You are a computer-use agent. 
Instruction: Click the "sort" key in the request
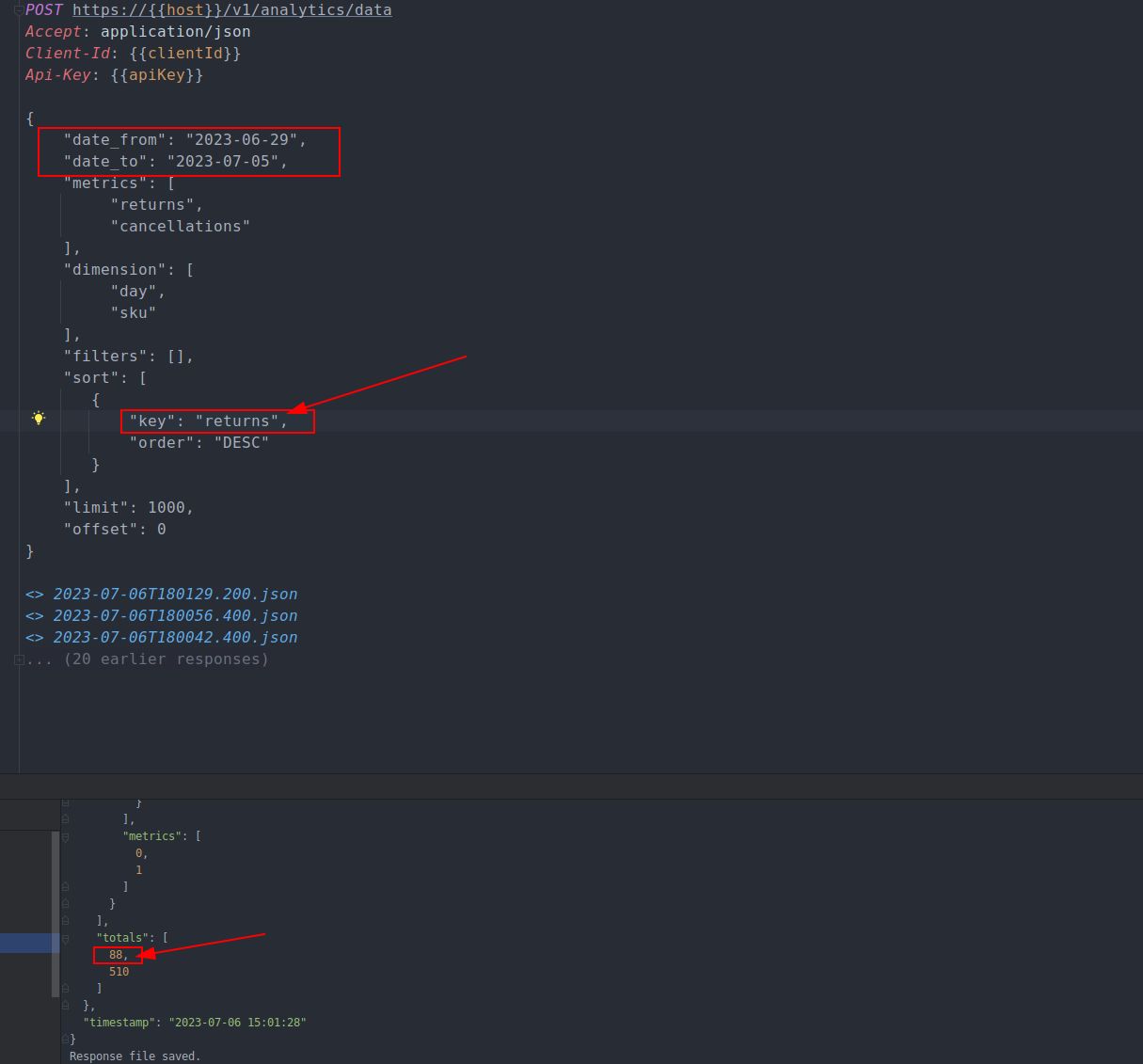click(x=91, y=378)
